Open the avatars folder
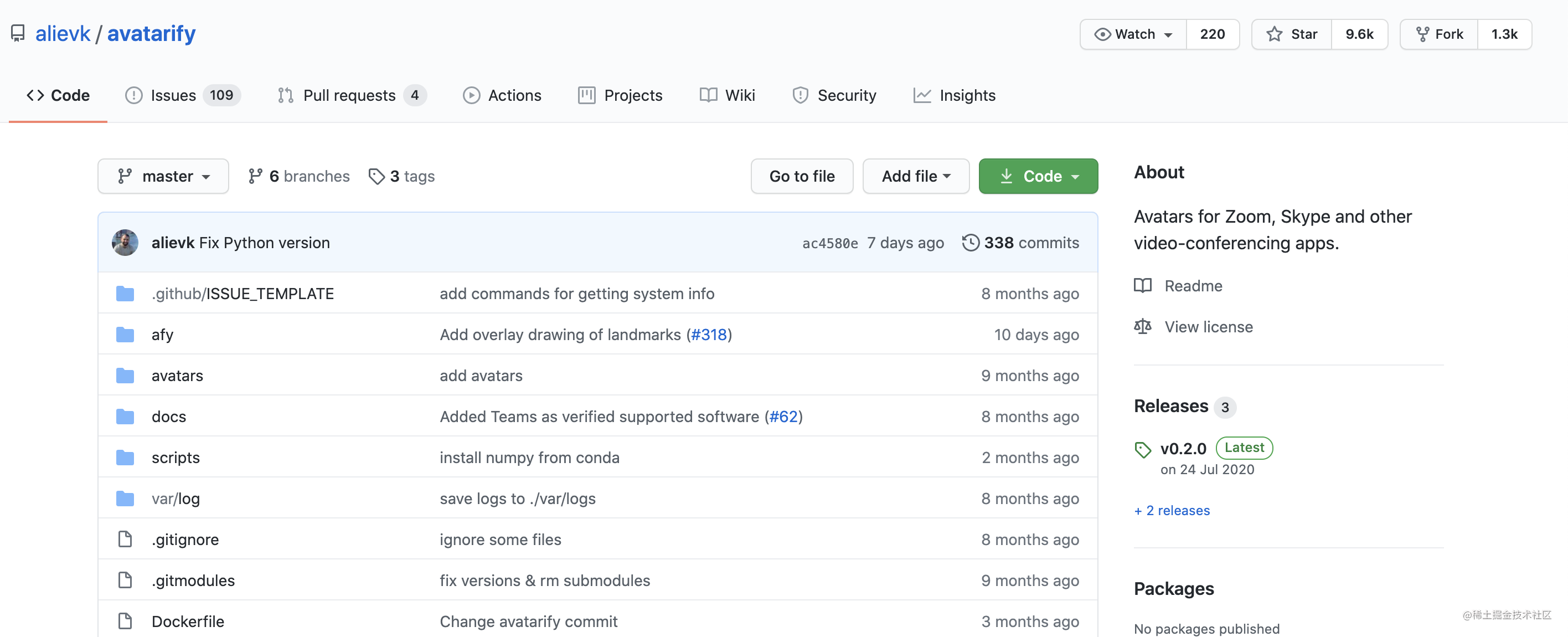The image size is (1568, 637). pyautogui.click(x=177, y=376)
